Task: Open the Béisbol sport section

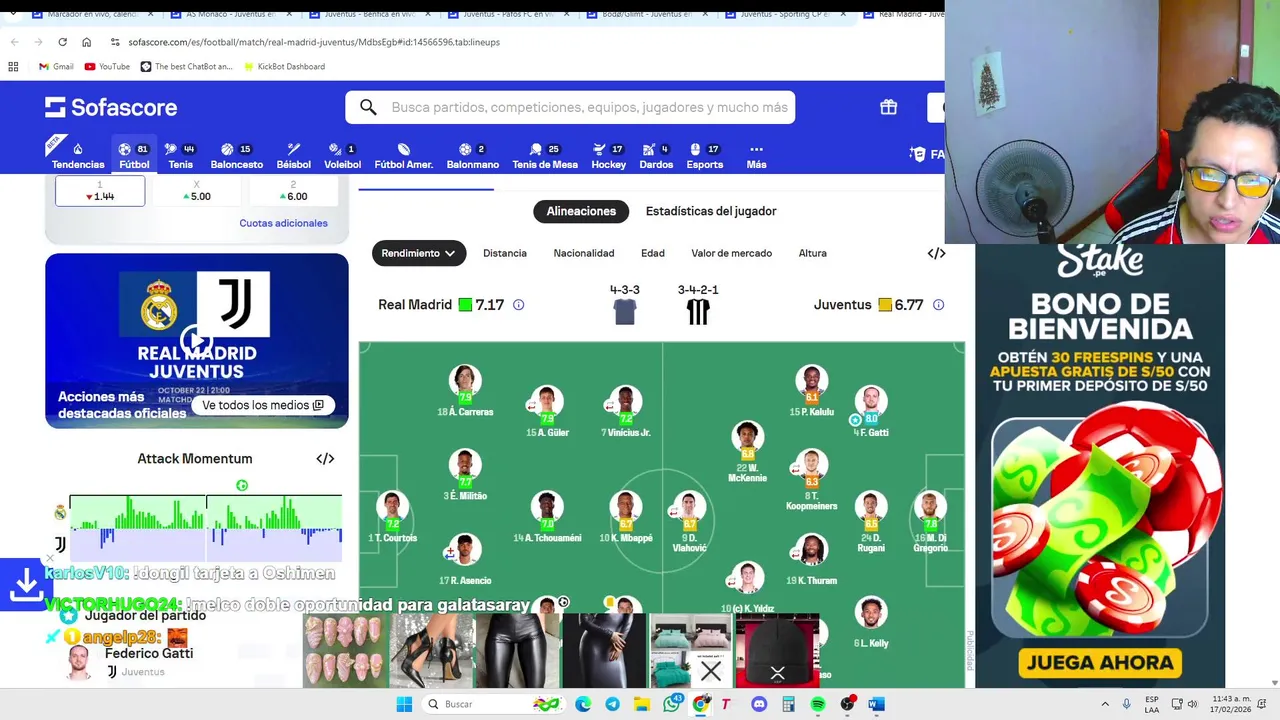Action: 293,155
